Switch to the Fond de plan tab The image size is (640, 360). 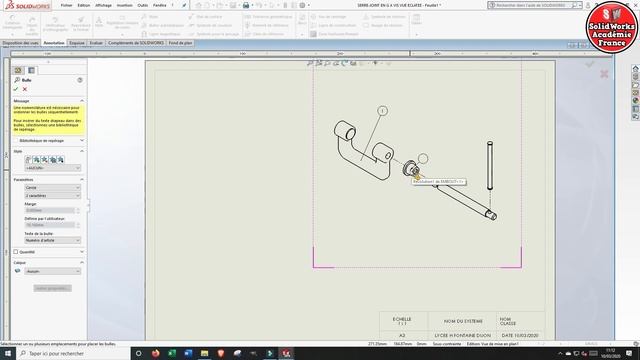coord(180,43)
